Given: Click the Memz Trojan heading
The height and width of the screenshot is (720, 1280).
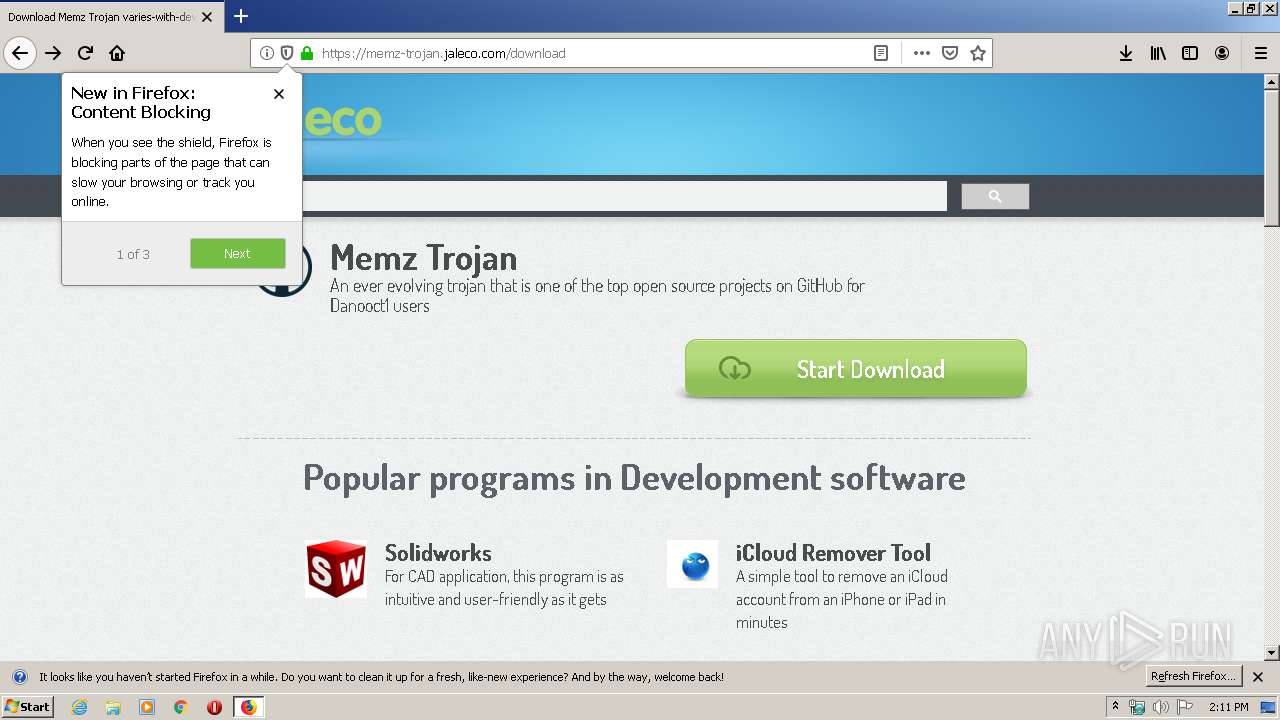Looking at the screenshot, I should tap(423, 258).
